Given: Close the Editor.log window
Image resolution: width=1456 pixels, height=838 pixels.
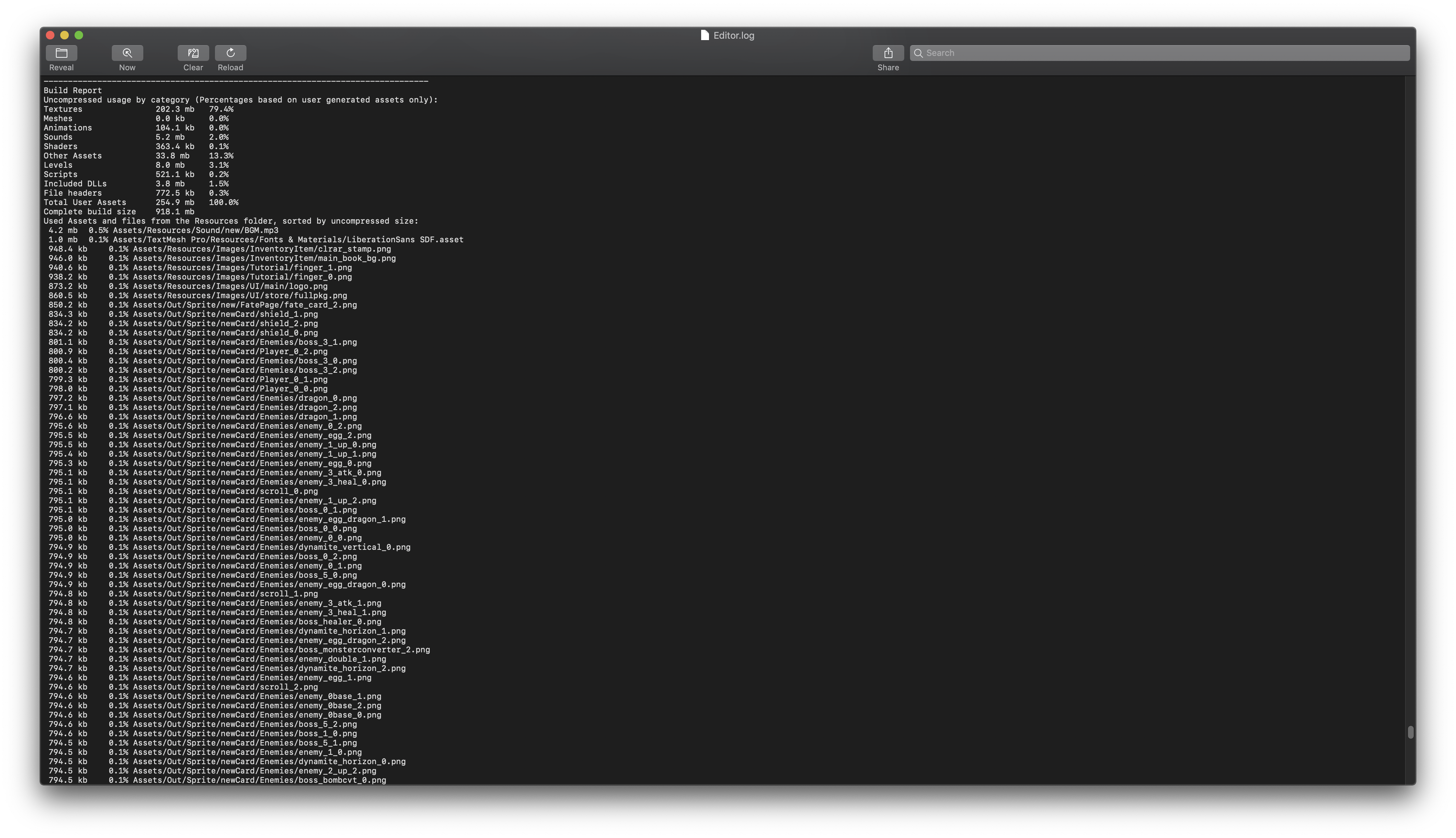Looking at the screenshot, I should pyautogui.click(x=50, y=35).
